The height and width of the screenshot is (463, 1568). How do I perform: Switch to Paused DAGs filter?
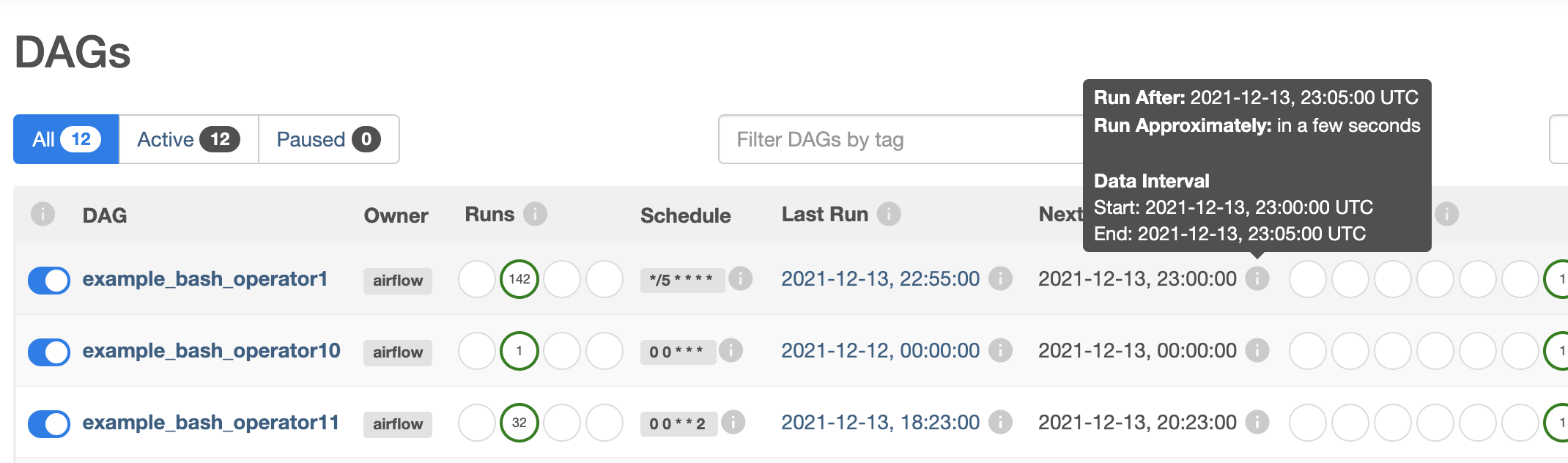click(x=328, y=139)
